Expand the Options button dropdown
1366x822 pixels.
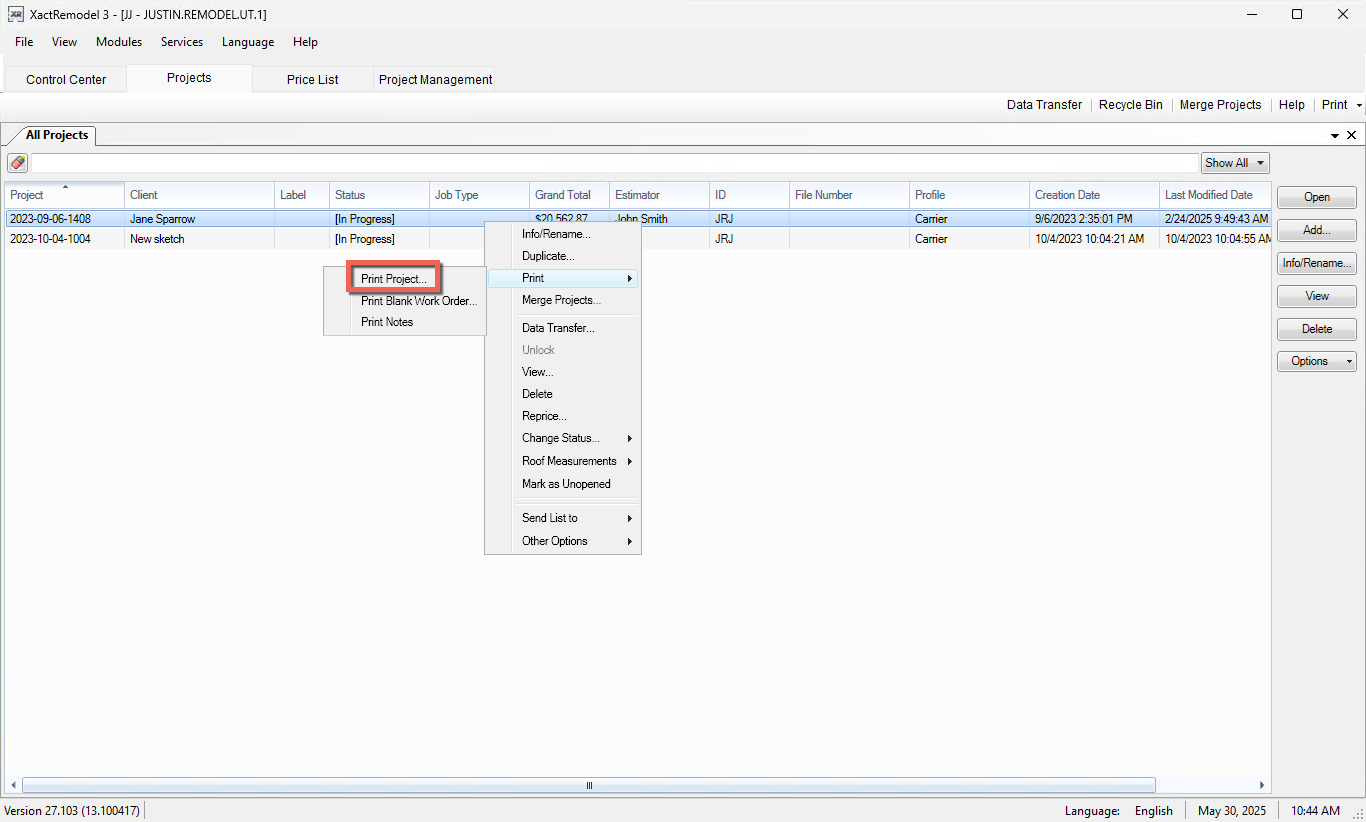1349,362
